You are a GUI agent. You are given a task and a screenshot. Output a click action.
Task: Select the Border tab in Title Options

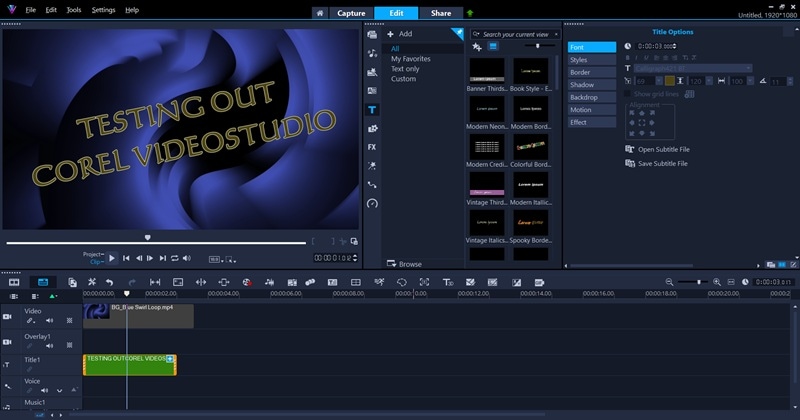pos(592,72)
